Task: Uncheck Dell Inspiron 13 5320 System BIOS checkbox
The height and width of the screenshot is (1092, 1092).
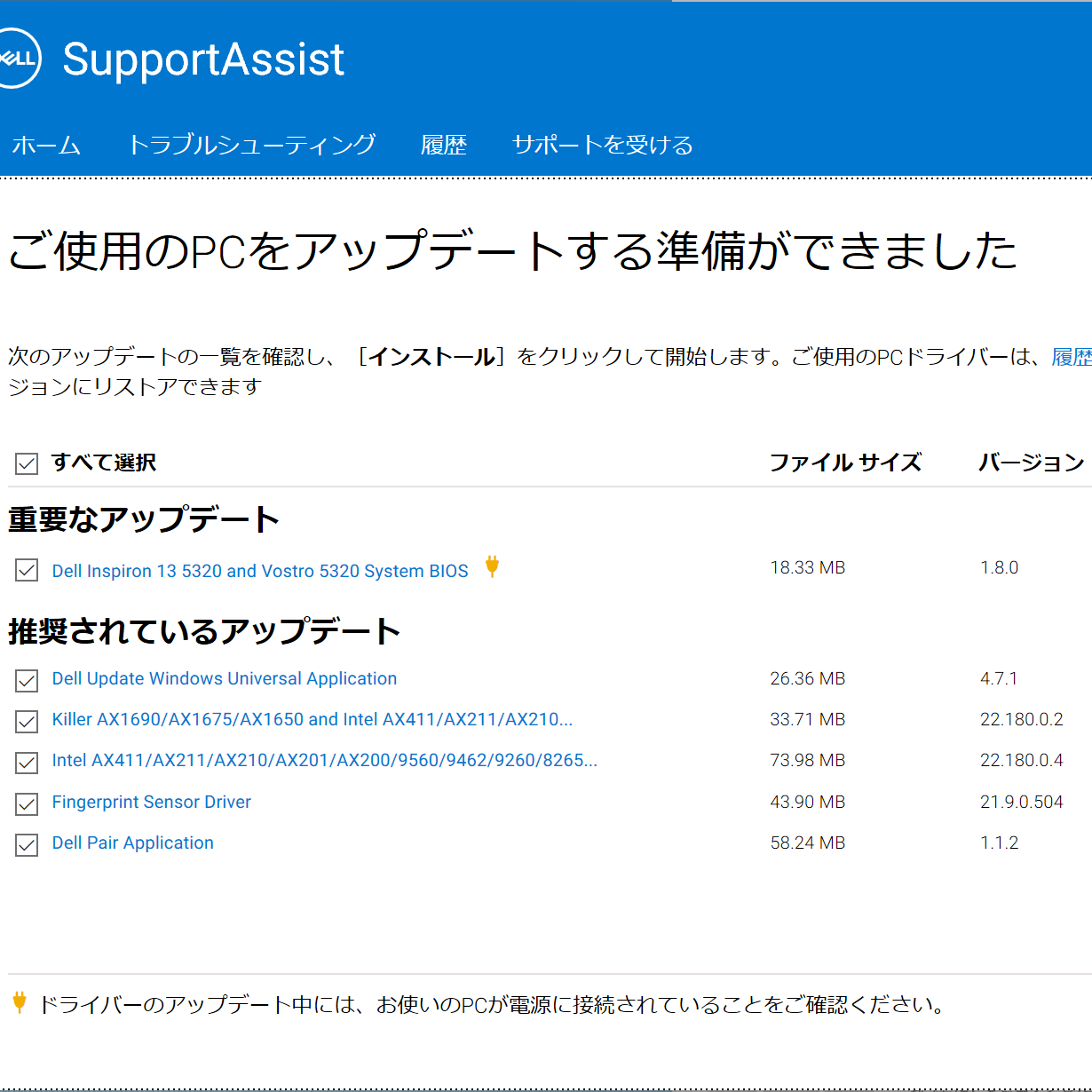Action: pos(27,570)
